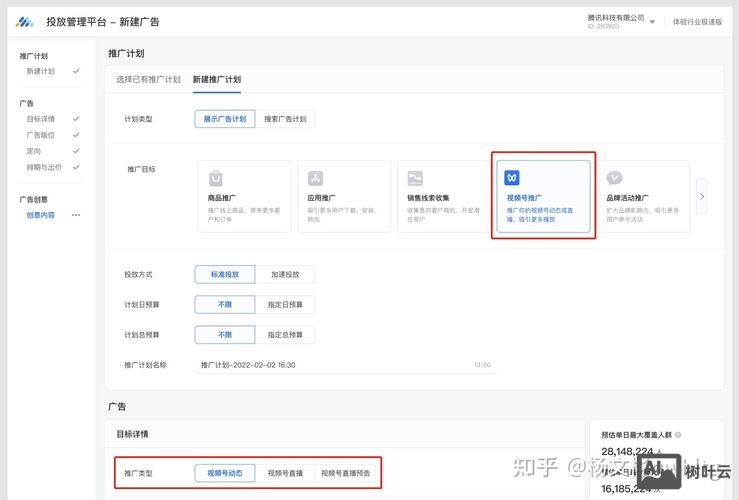Click the 体验行业极速版 link

pyautogui.click(x=697, y=22)
